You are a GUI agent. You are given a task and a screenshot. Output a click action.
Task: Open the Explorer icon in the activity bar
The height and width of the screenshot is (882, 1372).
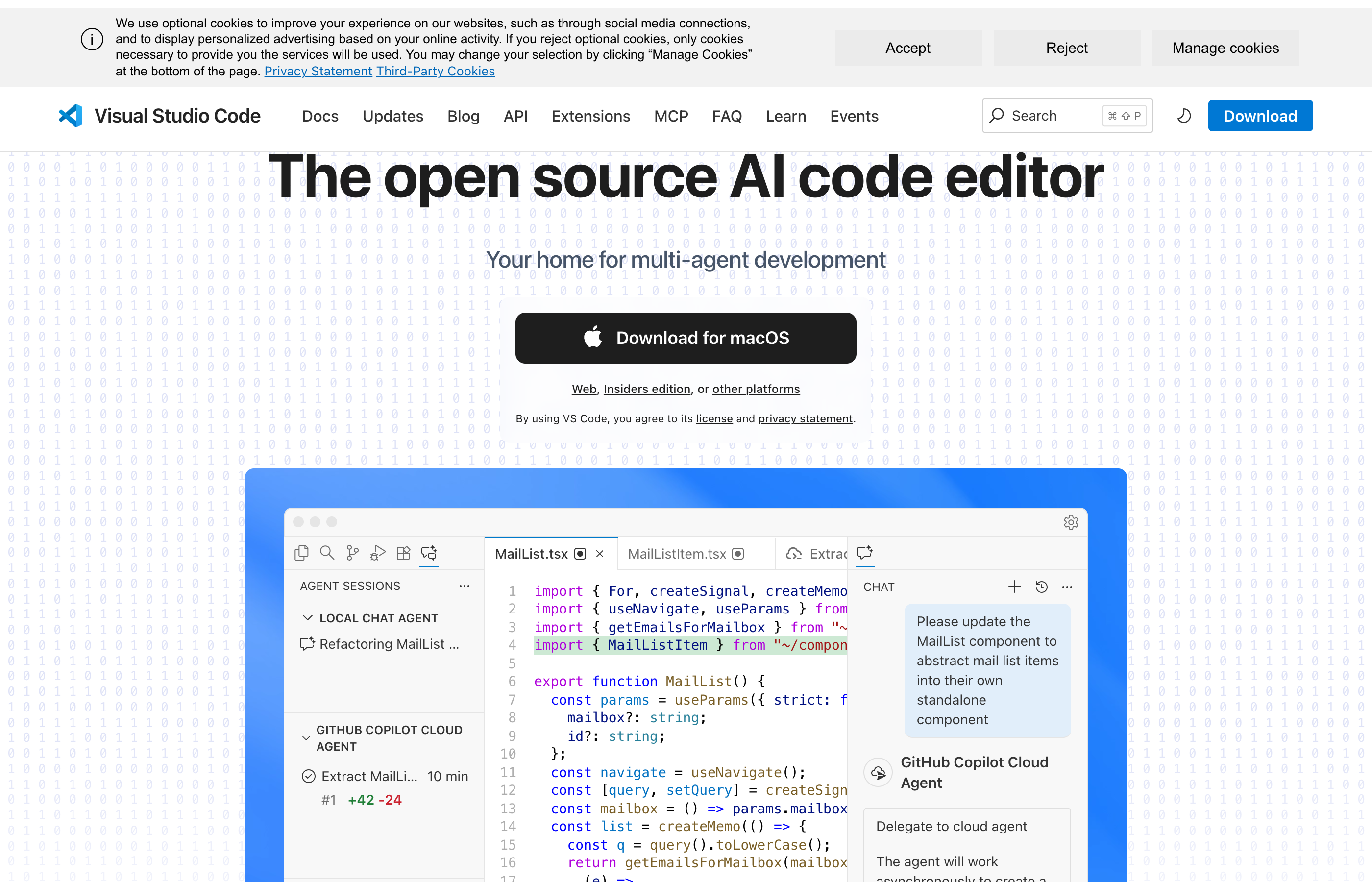pyautogui.click(x=302, y=553)
